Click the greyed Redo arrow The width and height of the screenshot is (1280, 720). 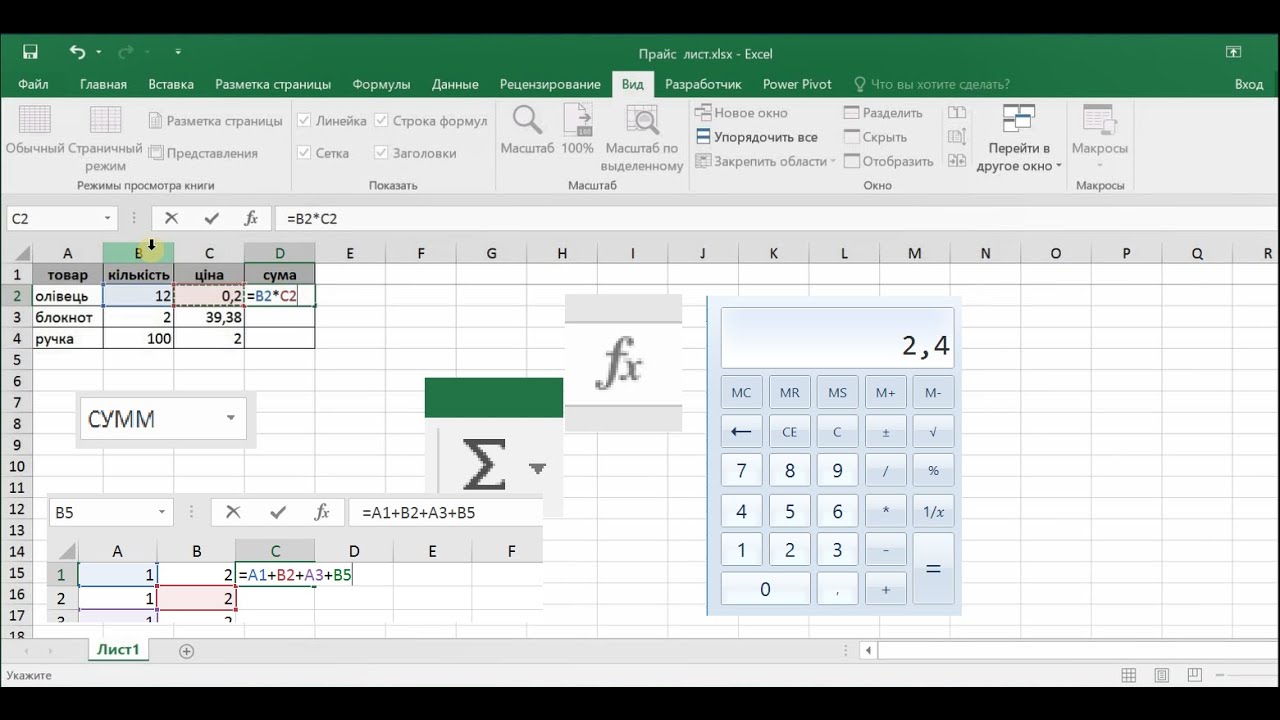tap(126, 52)
